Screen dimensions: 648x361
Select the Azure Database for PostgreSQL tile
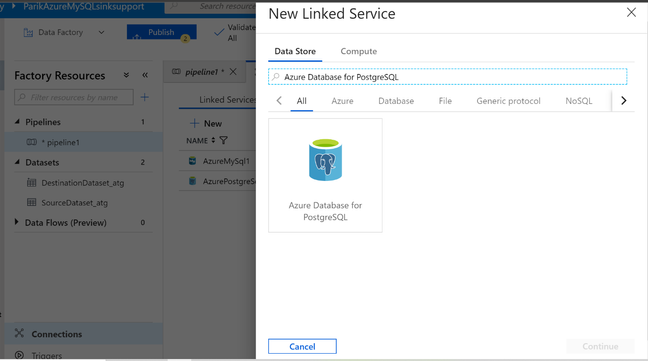(x=325, y=176)
